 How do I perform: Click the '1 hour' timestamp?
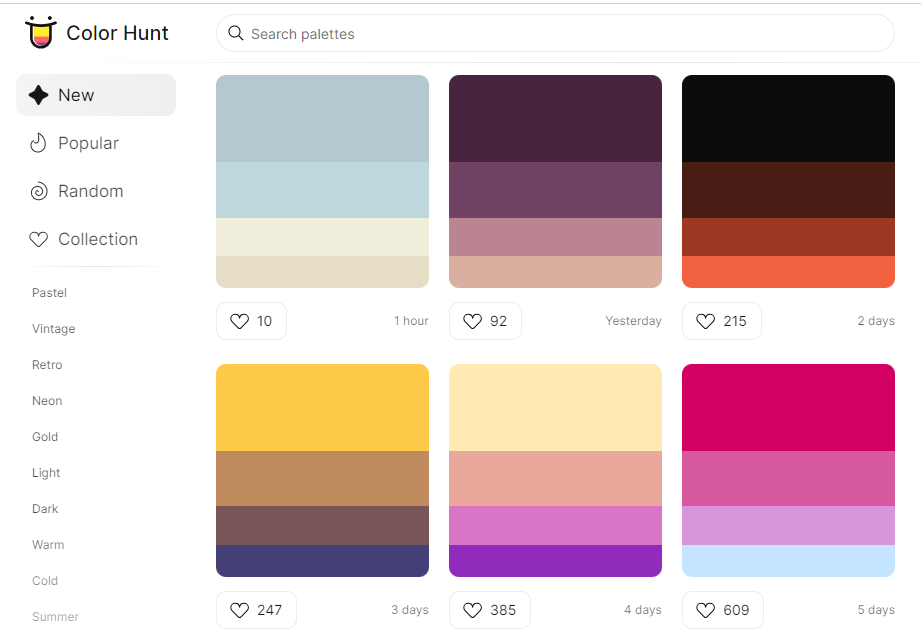tap(411, 321)
